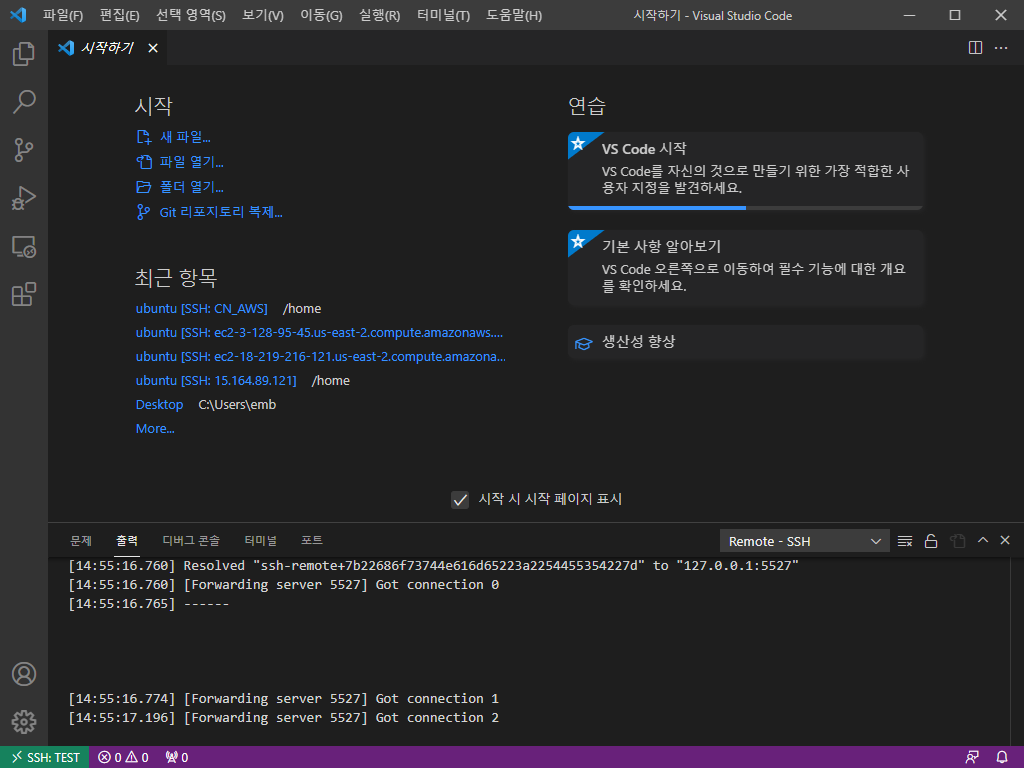Click the VS Code 시작 progress bar
1024x768 pixels.
pos(745,208)
